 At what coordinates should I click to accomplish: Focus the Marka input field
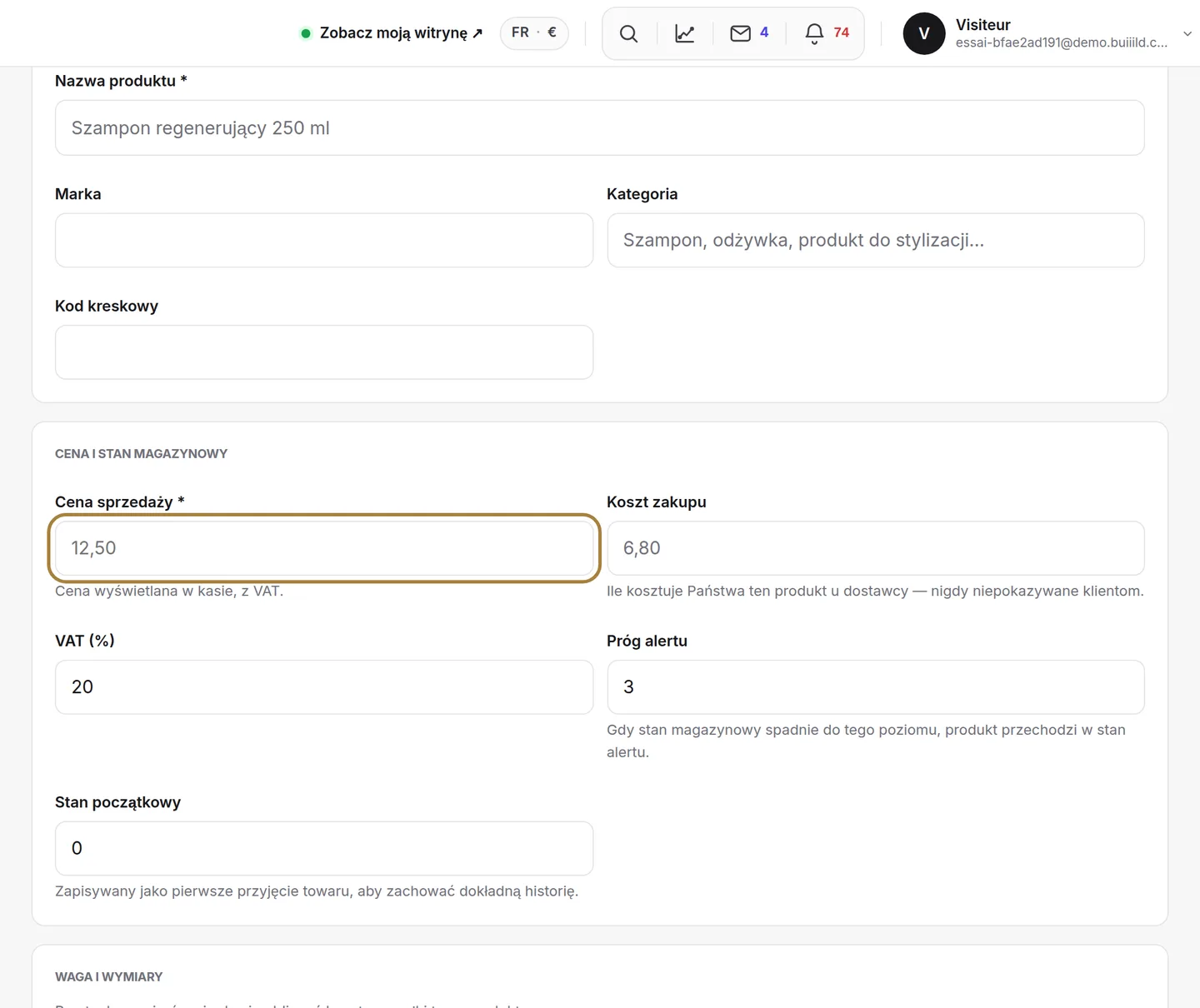click(324, 240)
